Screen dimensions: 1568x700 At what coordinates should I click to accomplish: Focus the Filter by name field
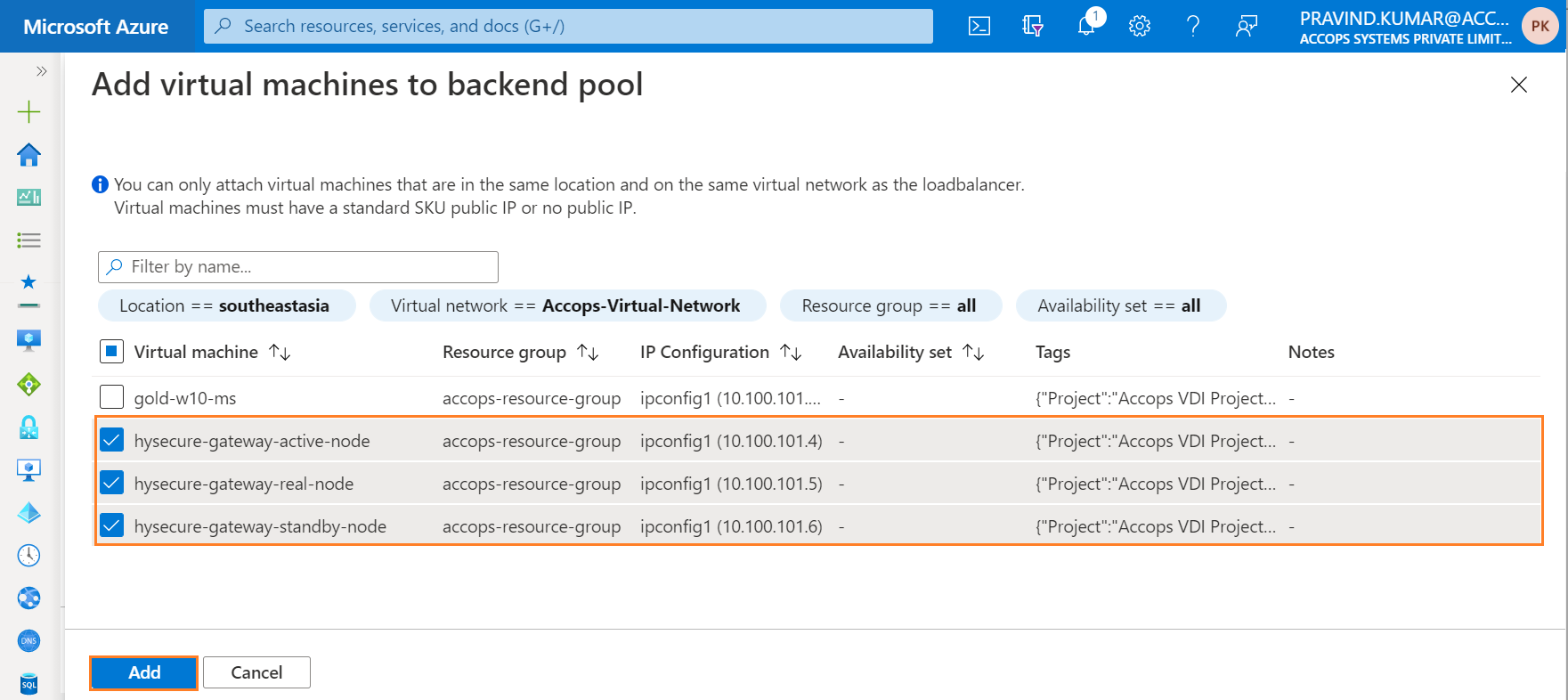pyautogui.click(x=298, y=266)
